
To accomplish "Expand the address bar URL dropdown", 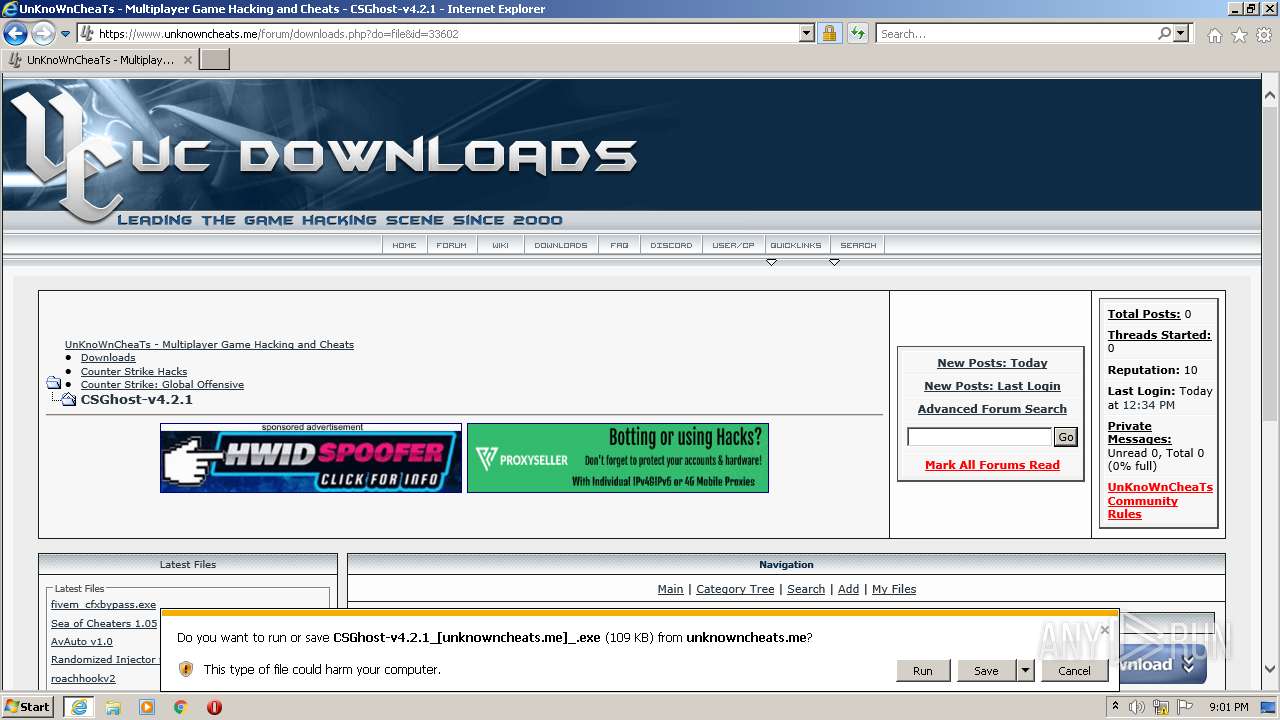I will (807, 33).
